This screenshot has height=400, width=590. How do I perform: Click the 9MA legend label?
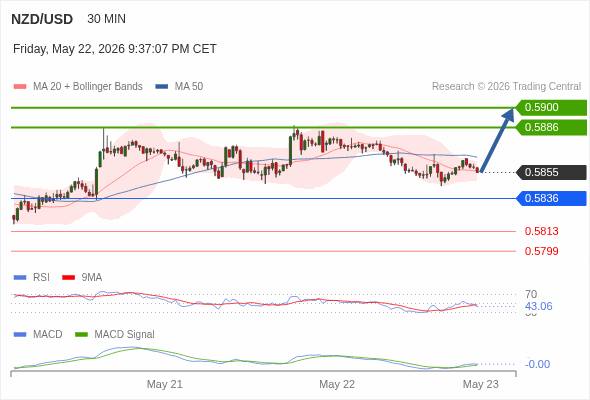click(x=92, y=278)
